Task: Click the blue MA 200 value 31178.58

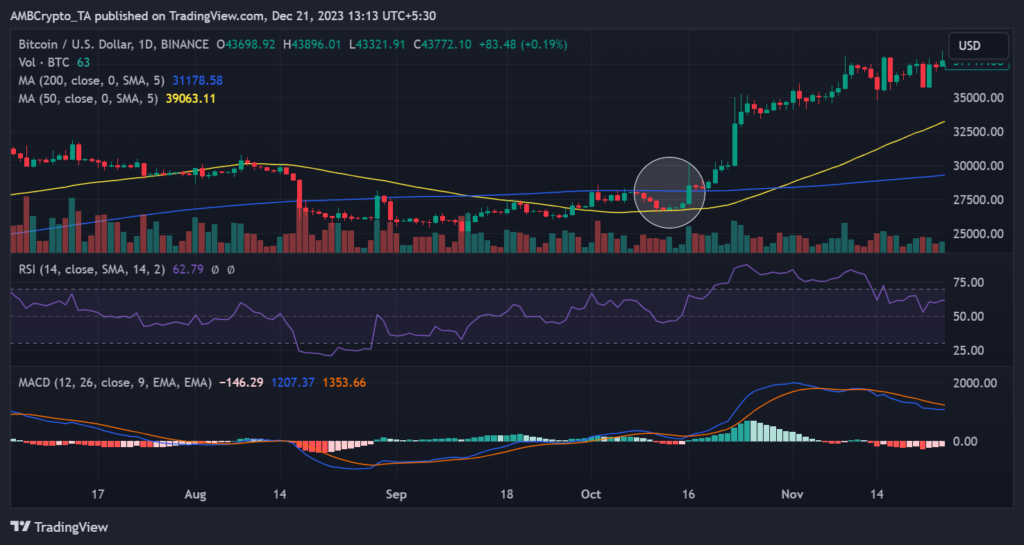Action: coord(194,80)
